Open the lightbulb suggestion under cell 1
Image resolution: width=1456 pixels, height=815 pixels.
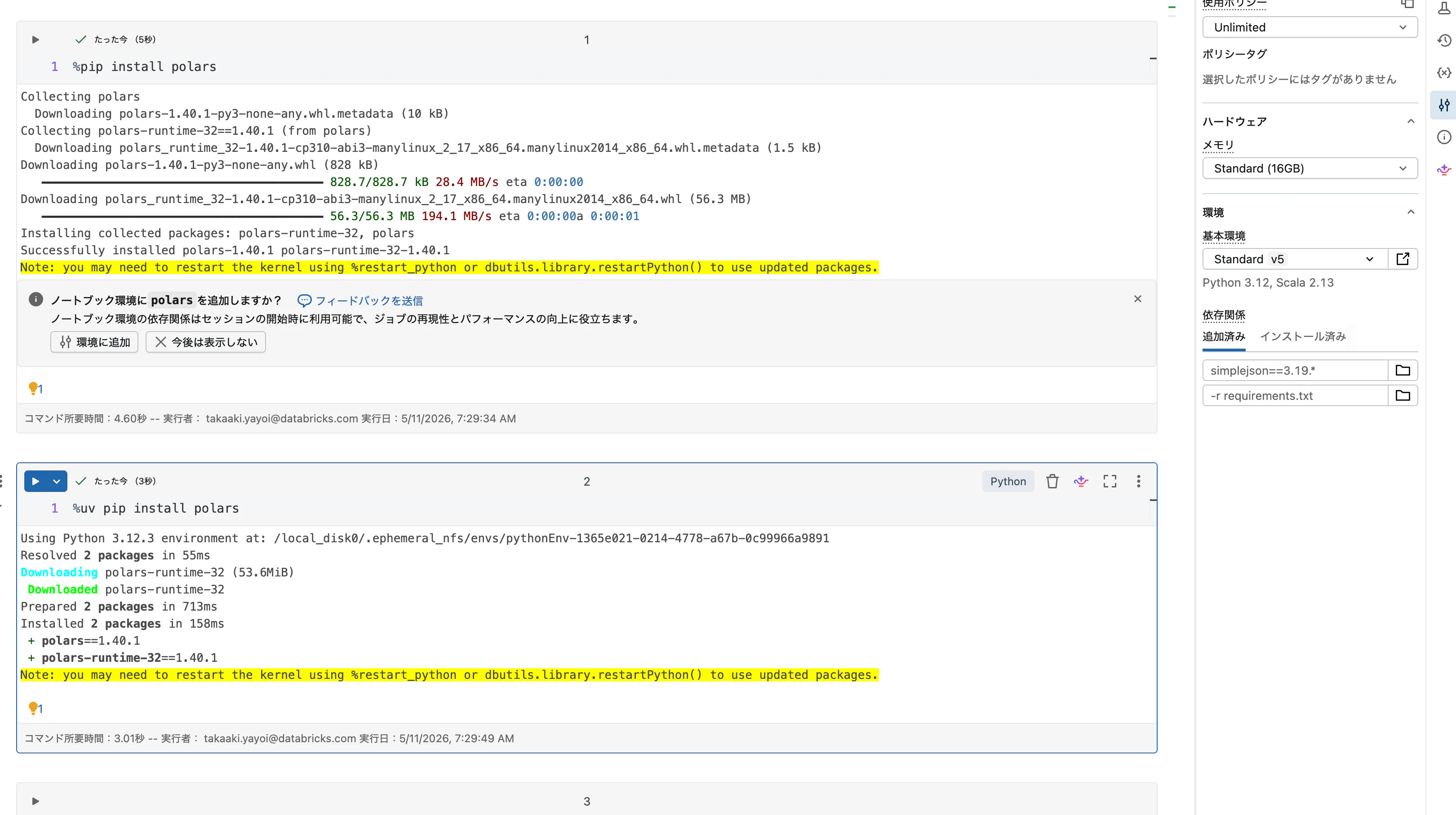pyautogui.click(x=35, y=388)
